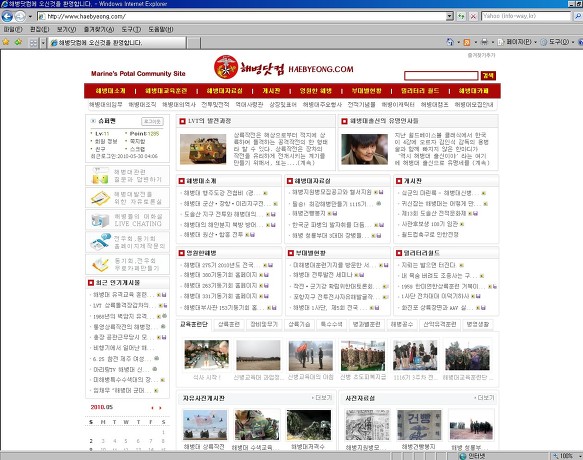Screen dimensions: 583x460
Task: Open 해병대소개 in the red navigation bar
Action: click(x=110, y=91)
